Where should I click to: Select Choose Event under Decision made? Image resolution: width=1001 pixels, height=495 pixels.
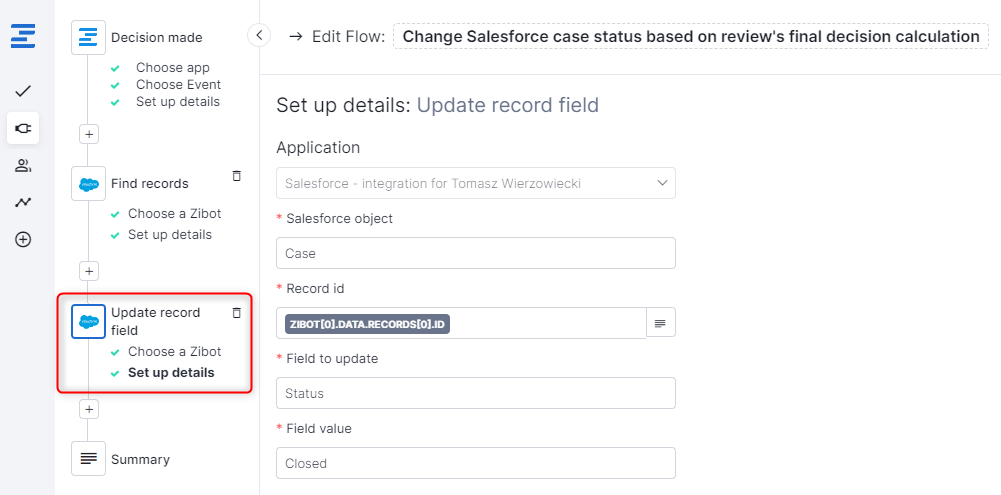tap(179, 85)
